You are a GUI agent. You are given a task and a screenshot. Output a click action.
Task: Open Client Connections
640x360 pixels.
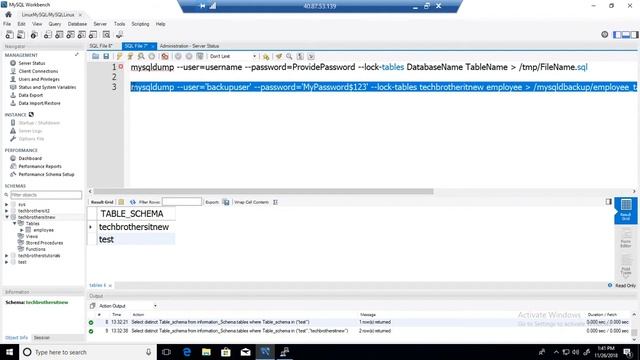pos(38,71)
